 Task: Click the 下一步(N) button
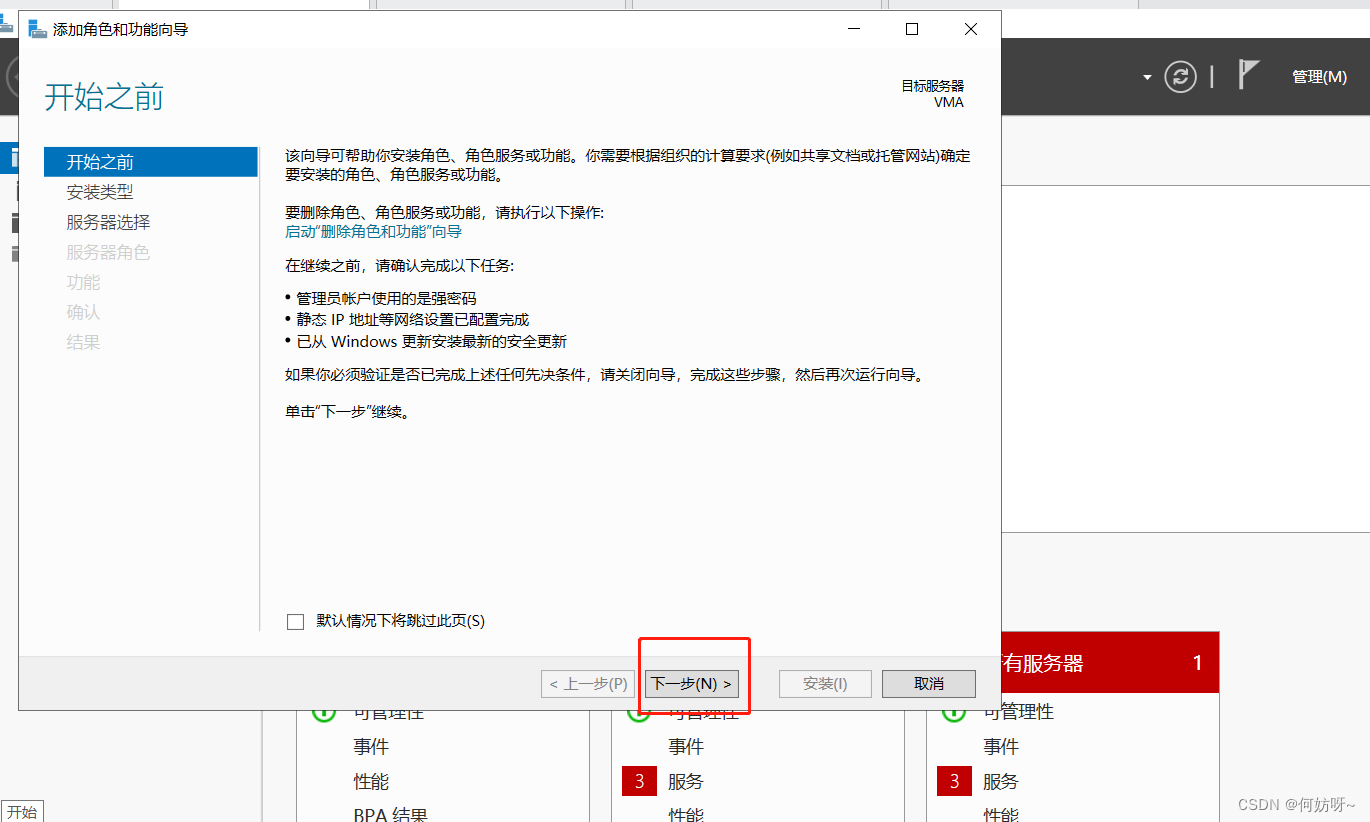pyautogui.click(x=692, y=684)
